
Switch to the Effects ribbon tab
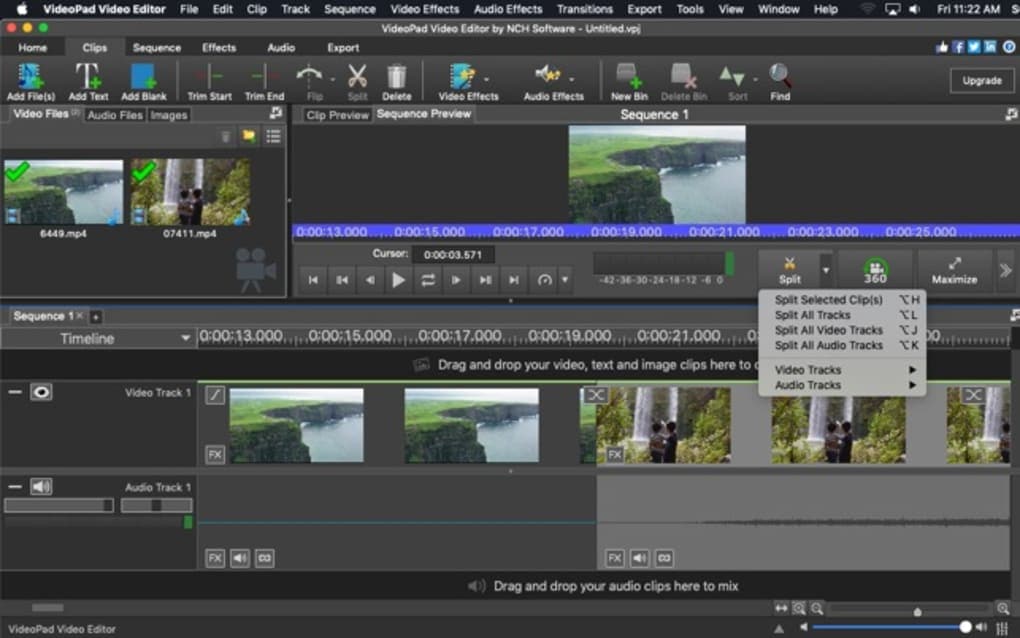(x=219, y=47)
